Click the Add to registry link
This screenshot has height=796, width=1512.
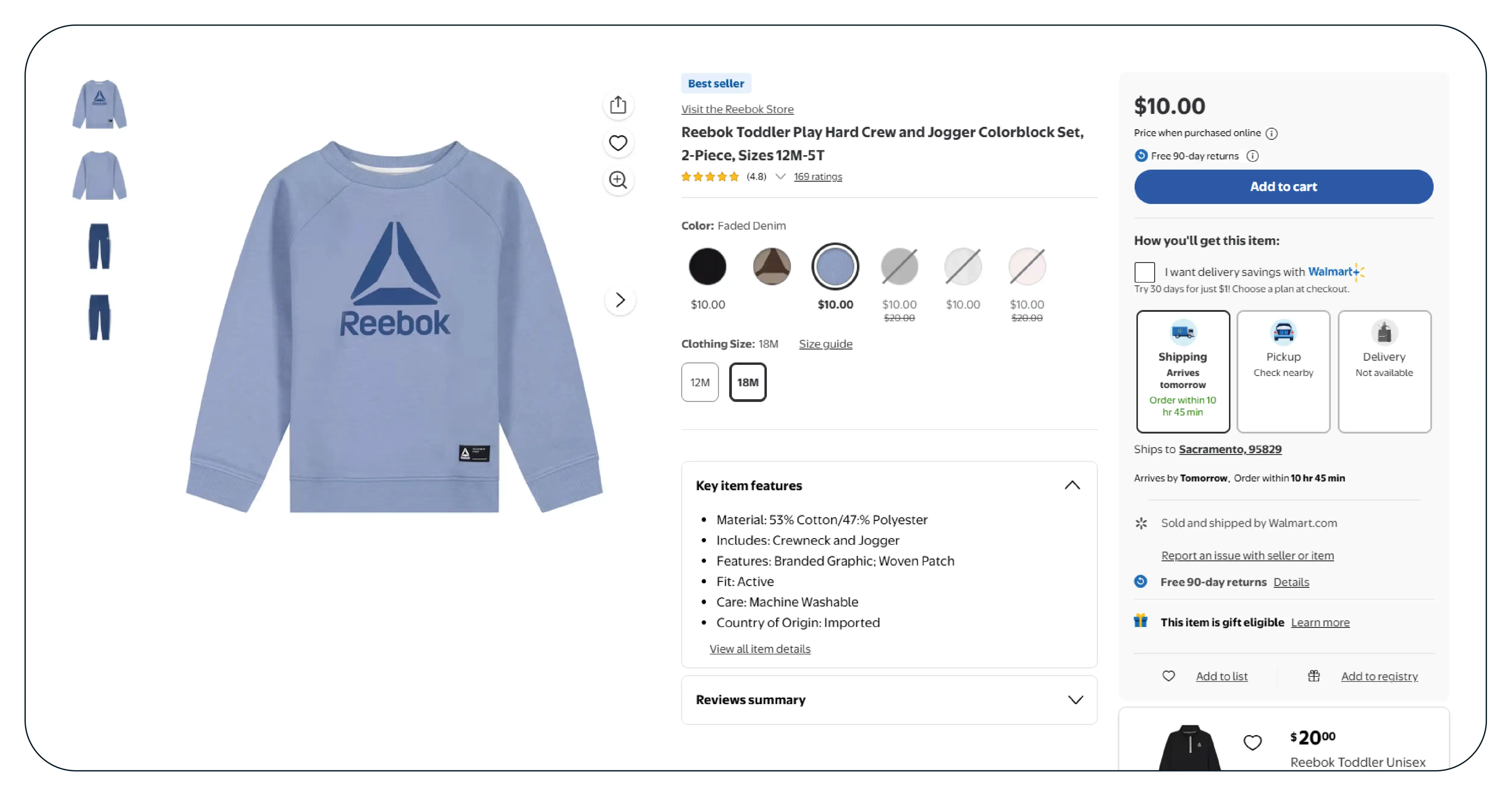click(x=1379, y=676)
